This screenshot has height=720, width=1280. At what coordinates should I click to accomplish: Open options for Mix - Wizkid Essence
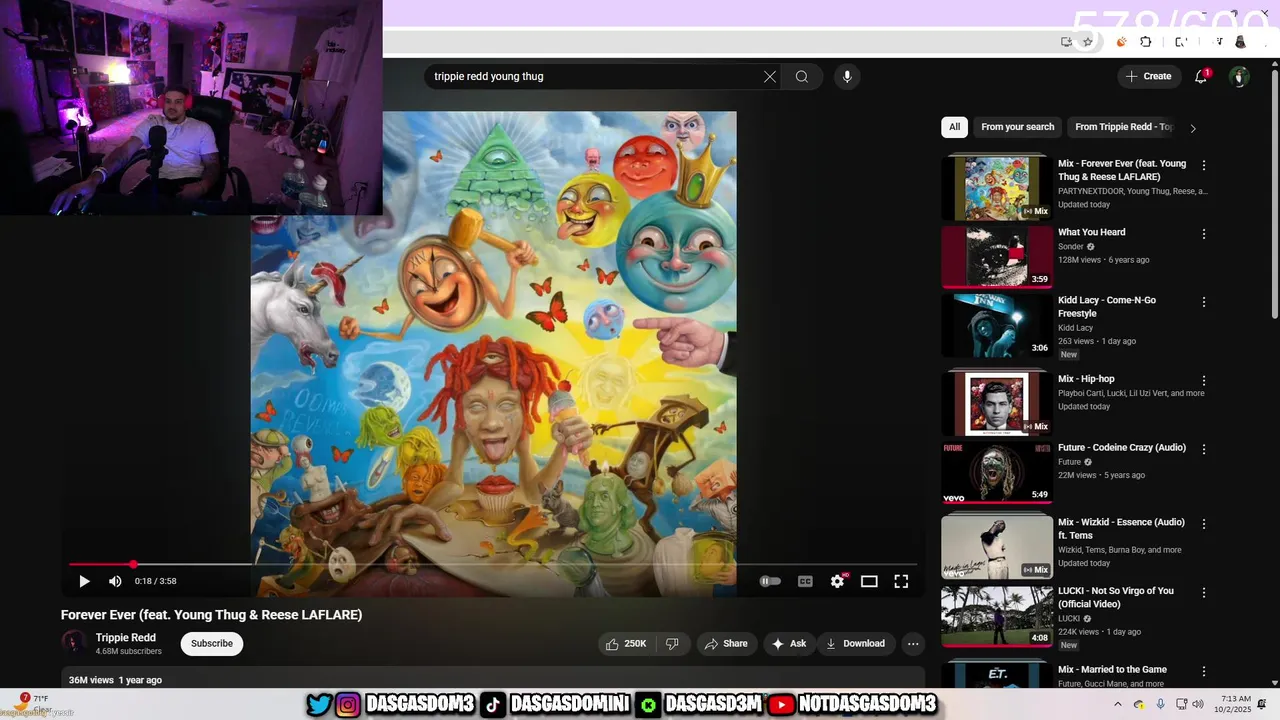[1204, 524]
